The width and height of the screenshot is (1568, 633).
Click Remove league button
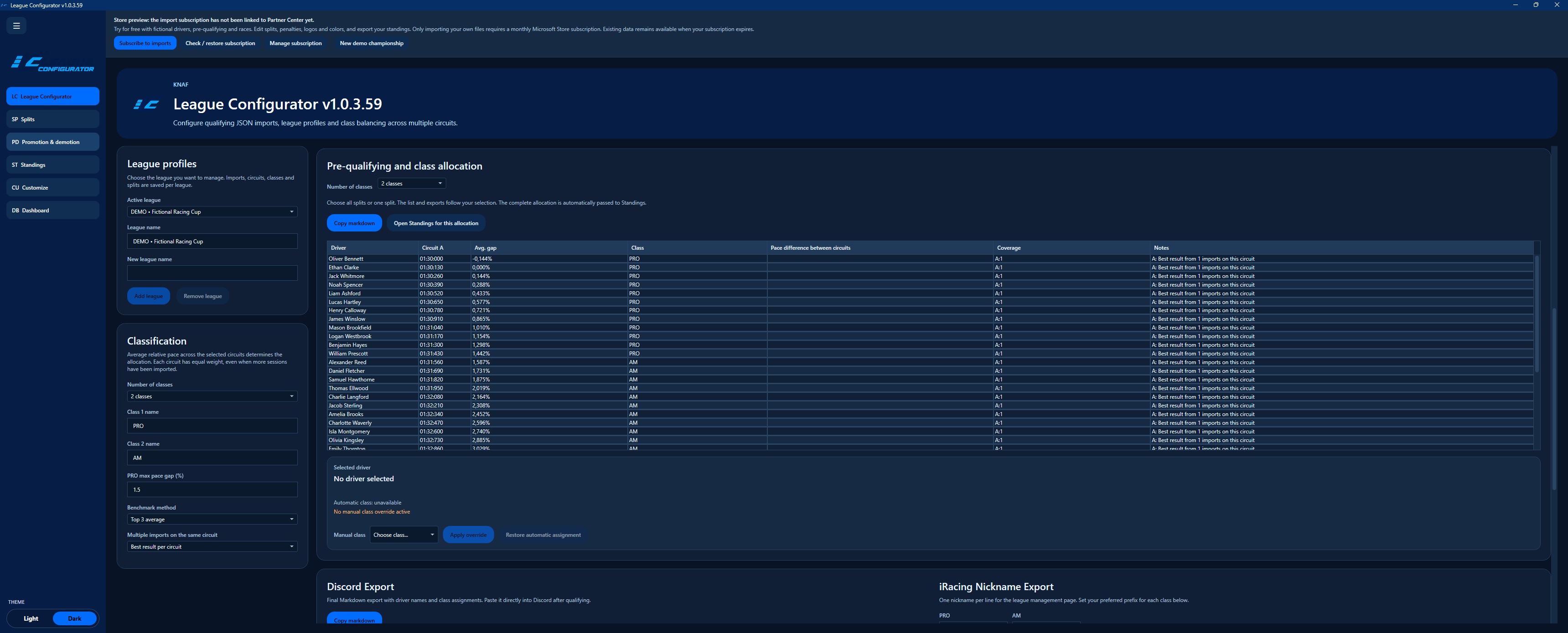(203, 296)
